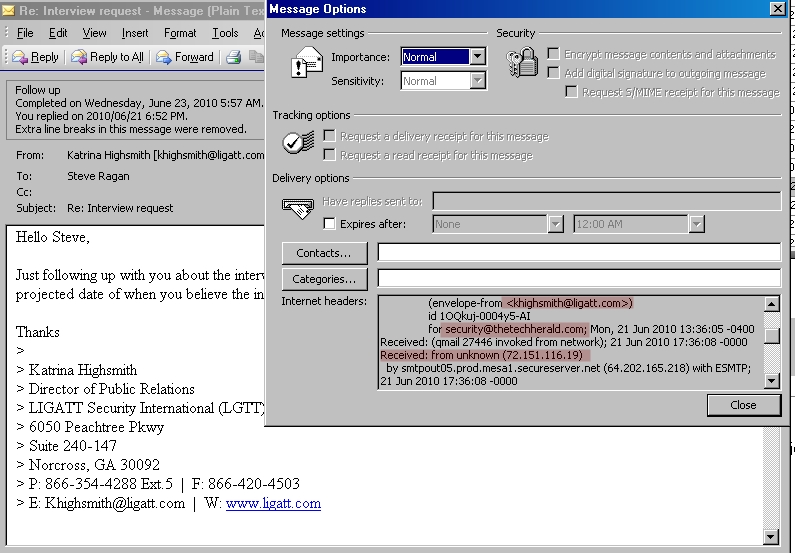Click the Categories... button
Screen dimensions: 795x553
coord(324,279)
